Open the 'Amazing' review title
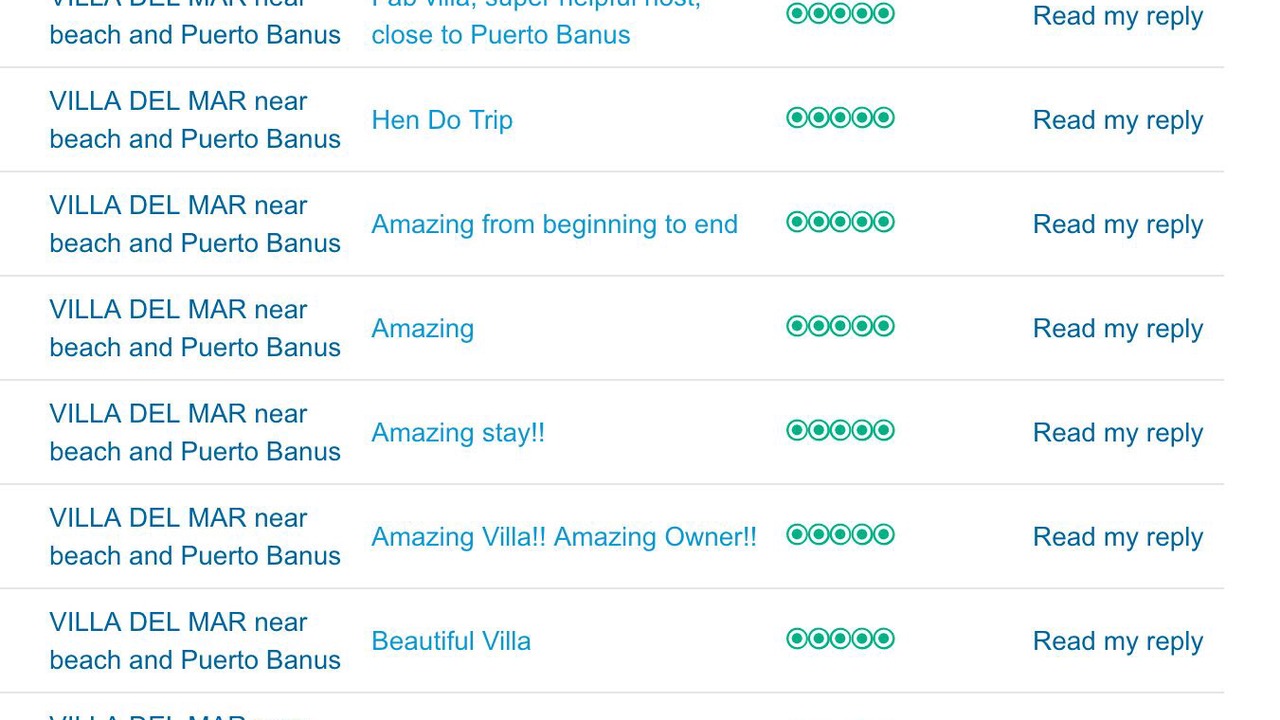The height and width of the screenshot is (720, 1280). click(x=422, y=328)
